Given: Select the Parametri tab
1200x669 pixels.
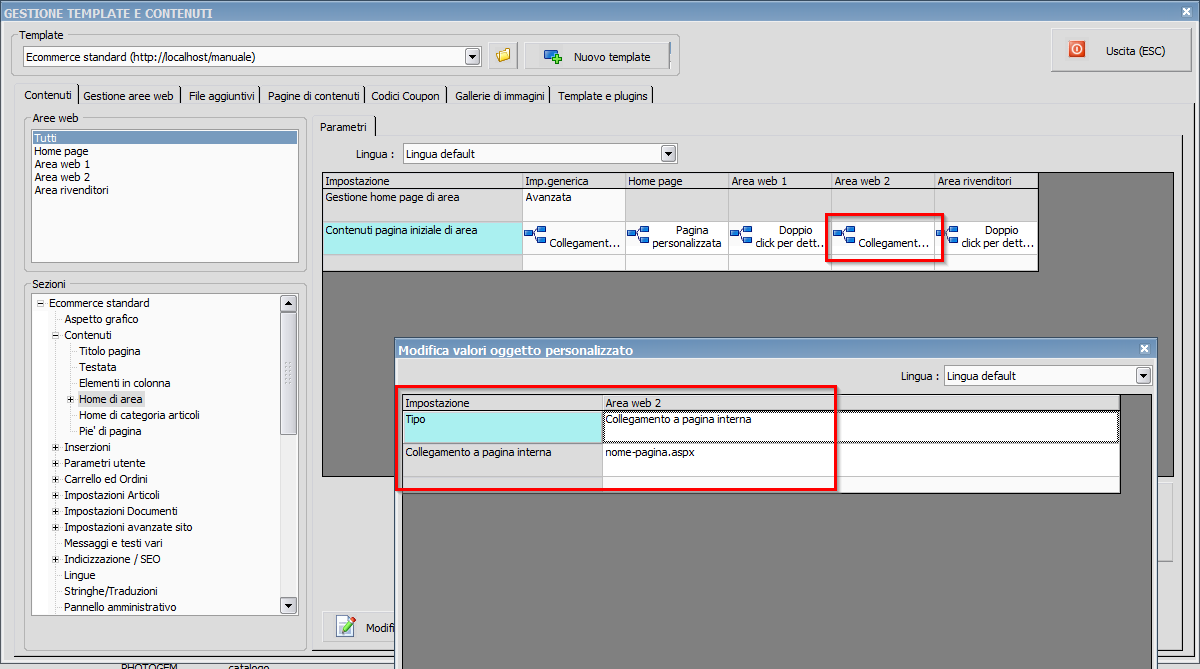Looking at the screenshot, I should [x=343, y=127].
